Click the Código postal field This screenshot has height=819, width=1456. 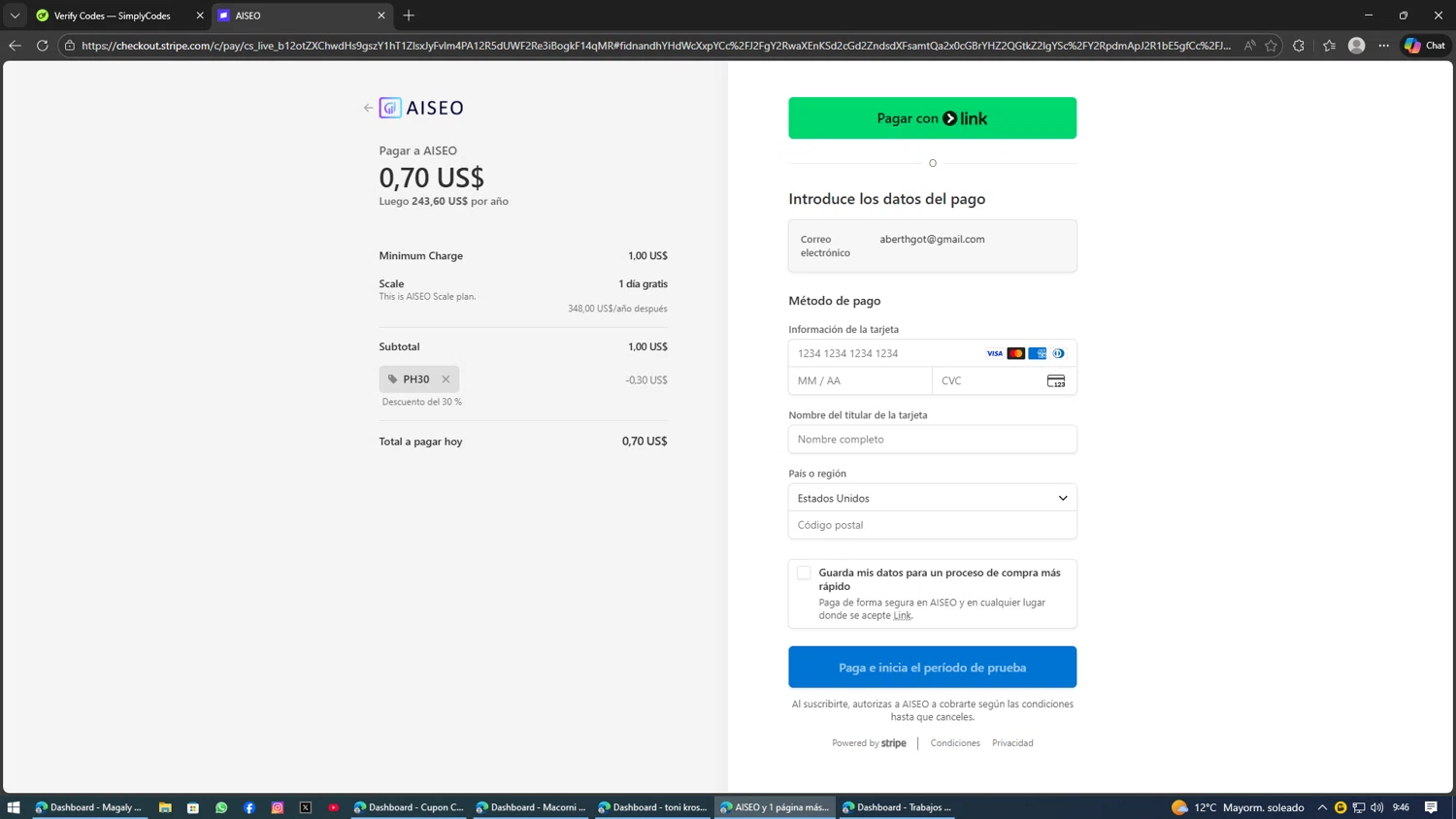[x=932, y=525]
